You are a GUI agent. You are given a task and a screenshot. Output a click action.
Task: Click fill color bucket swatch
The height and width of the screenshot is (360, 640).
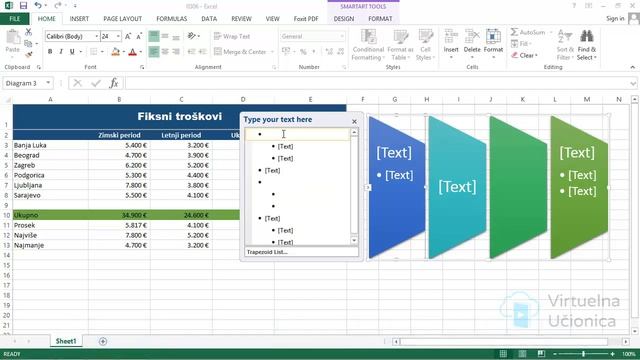[x=116, y=52]
